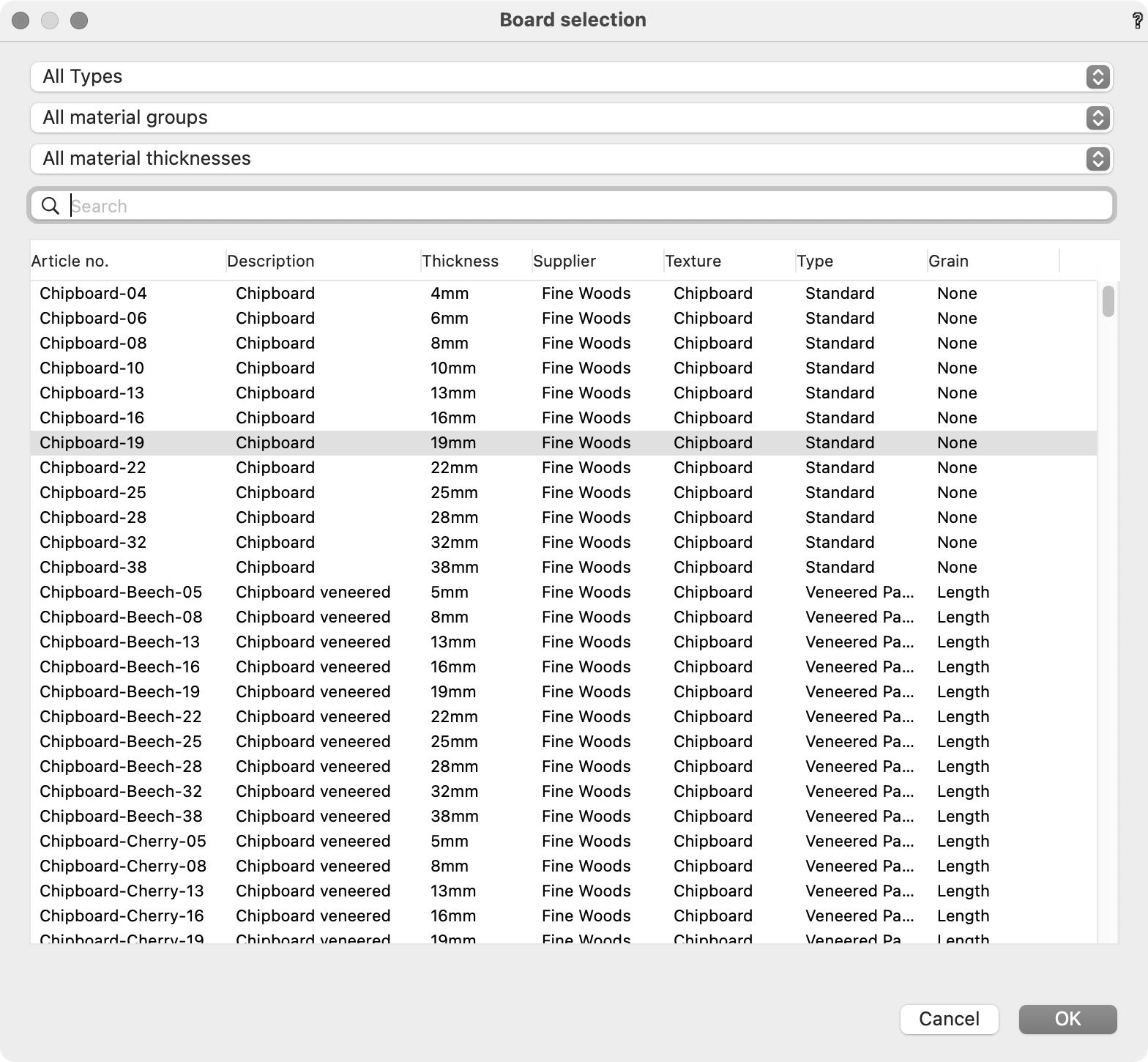Click the help question mark icon
Image resolution: width=1148 pixels, height=1062 pixels.
(1137, 21)
